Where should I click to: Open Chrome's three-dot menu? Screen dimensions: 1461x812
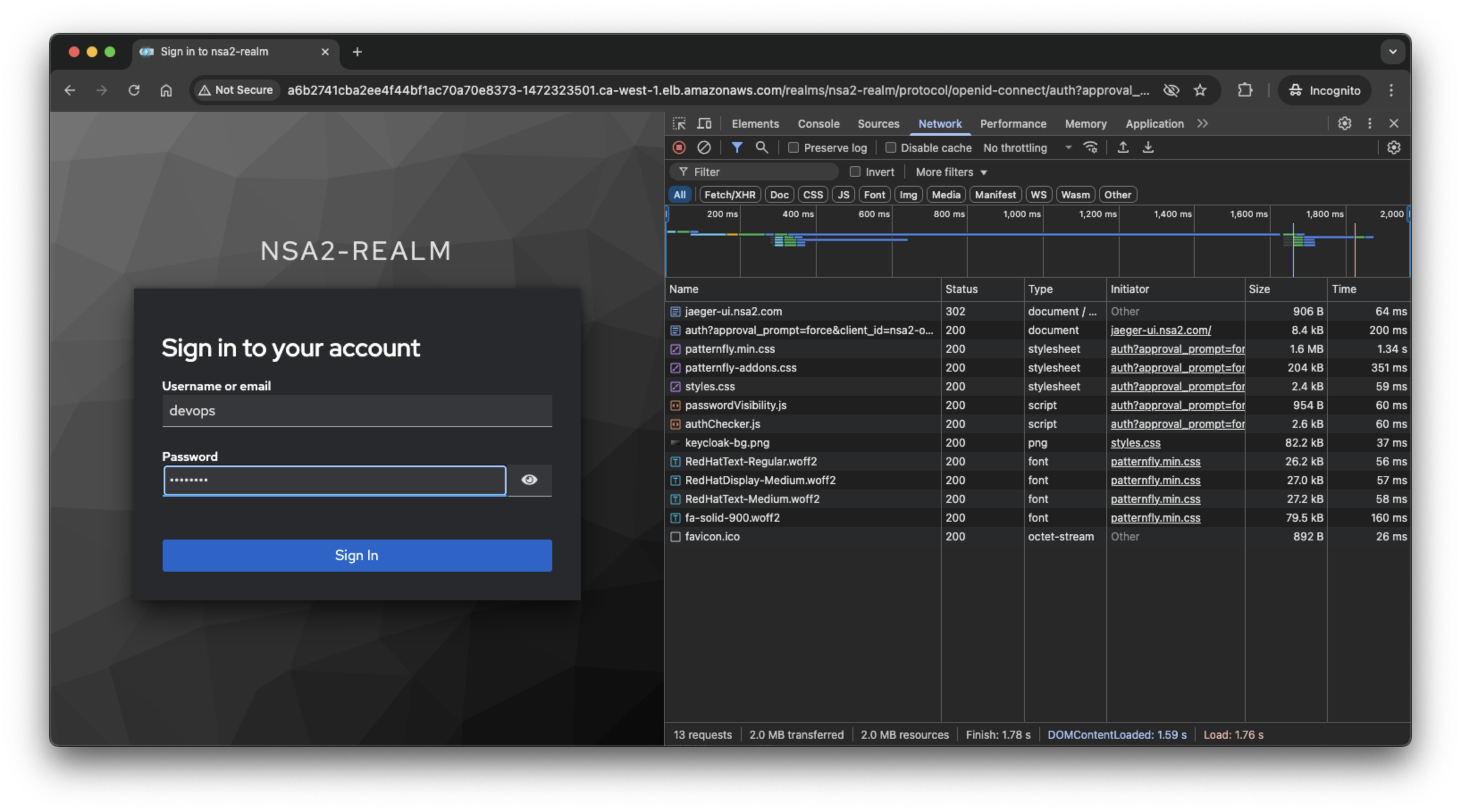click(1391, 90)
